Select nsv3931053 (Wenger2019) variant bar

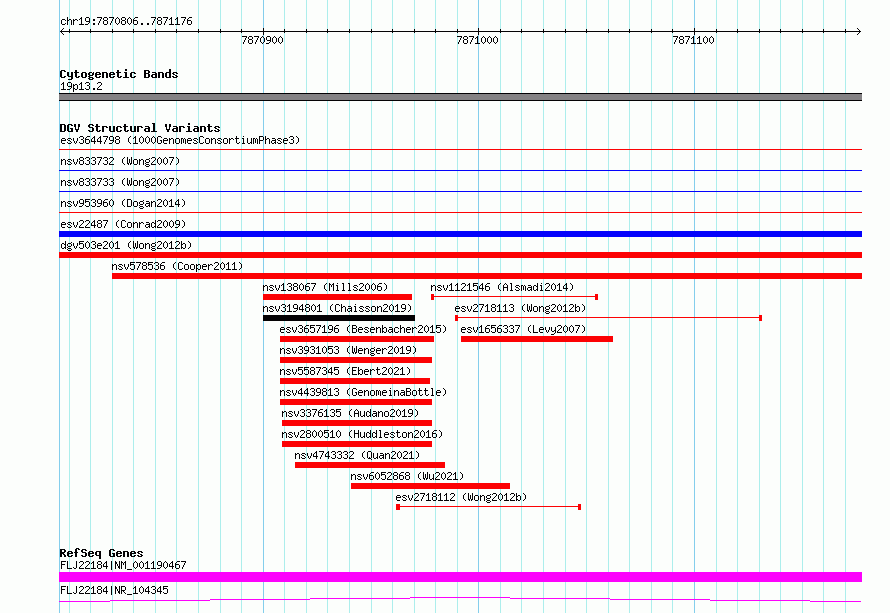(356, 360)
